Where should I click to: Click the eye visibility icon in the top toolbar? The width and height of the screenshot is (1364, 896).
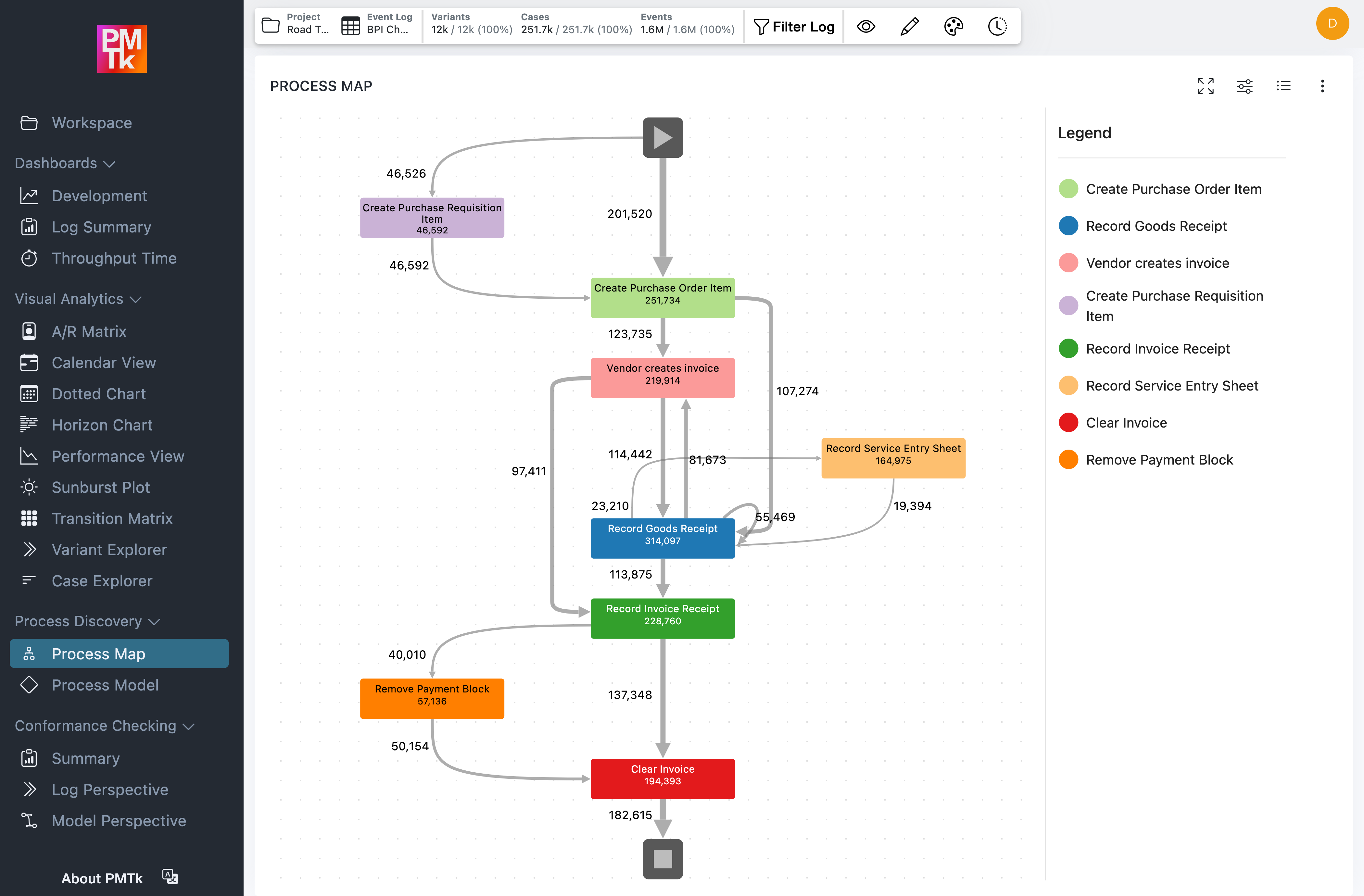tap(866, 26)
